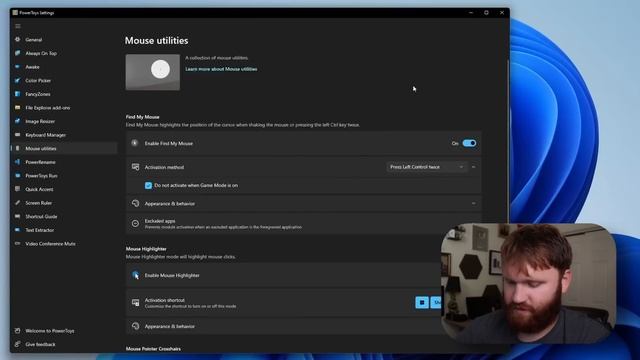
Task: Click the Text Extractor icon
Action: pos(18,230)
